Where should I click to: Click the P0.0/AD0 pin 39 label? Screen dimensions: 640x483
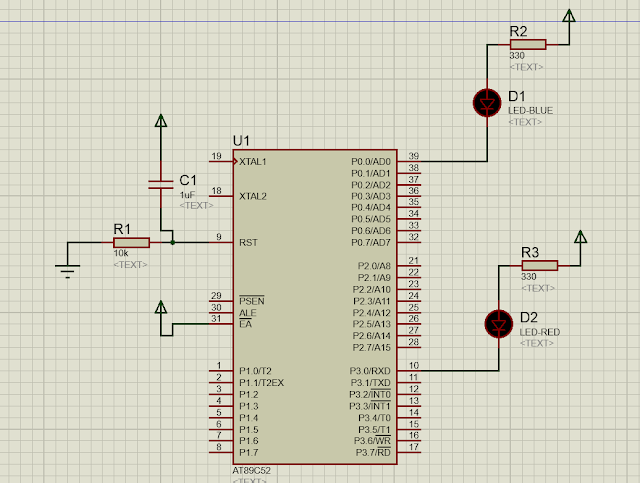pos(371,162)
